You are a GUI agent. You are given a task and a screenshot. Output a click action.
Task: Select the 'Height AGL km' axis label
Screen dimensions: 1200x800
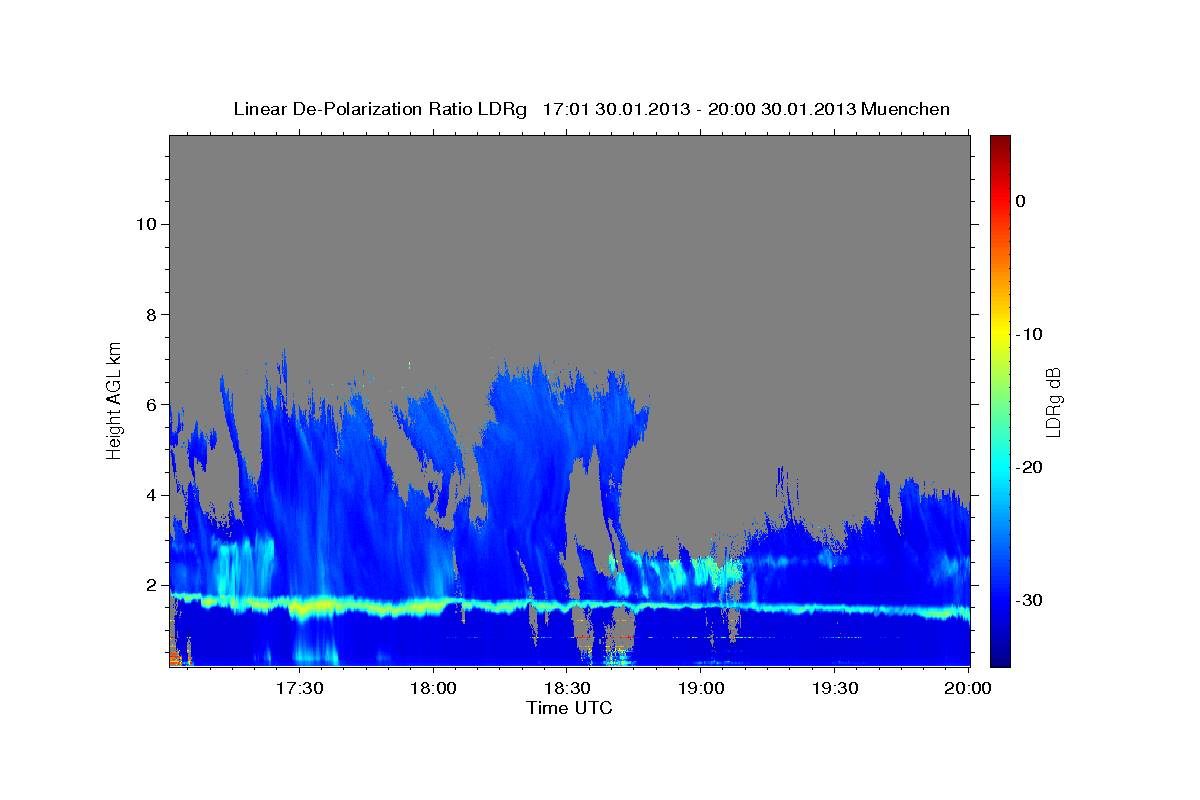(x=115, y=400)
